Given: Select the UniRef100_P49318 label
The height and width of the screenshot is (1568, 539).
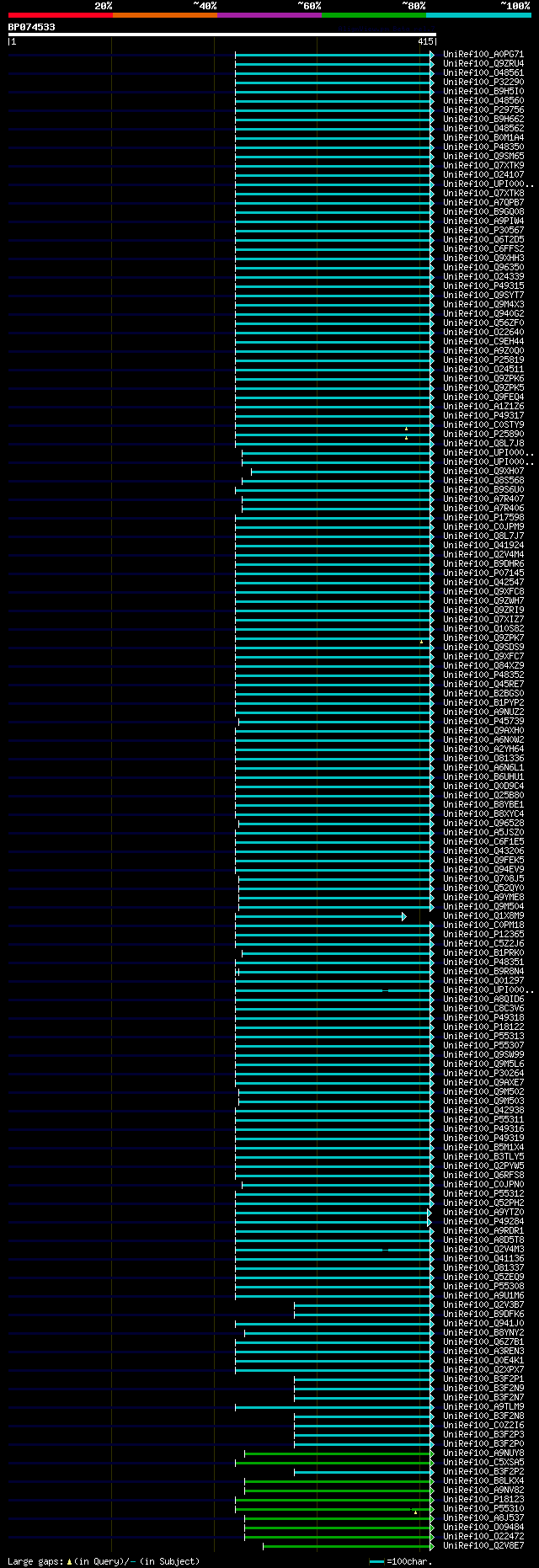Looking at the screenshot, I should (x=483, y=1018).
